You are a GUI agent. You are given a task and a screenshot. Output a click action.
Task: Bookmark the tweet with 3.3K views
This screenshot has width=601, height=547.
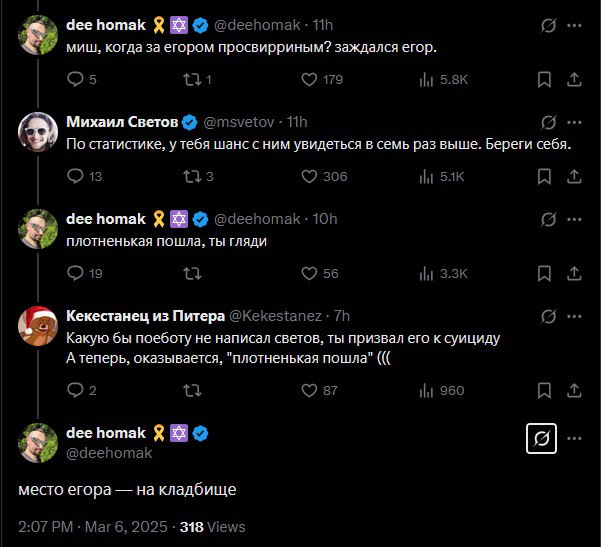pos(545,274)
